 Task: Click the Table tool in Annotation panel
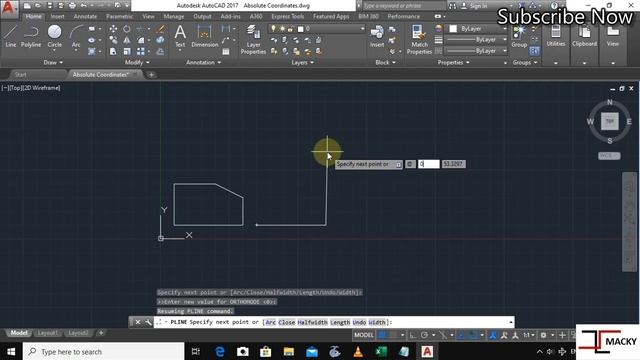226,51
